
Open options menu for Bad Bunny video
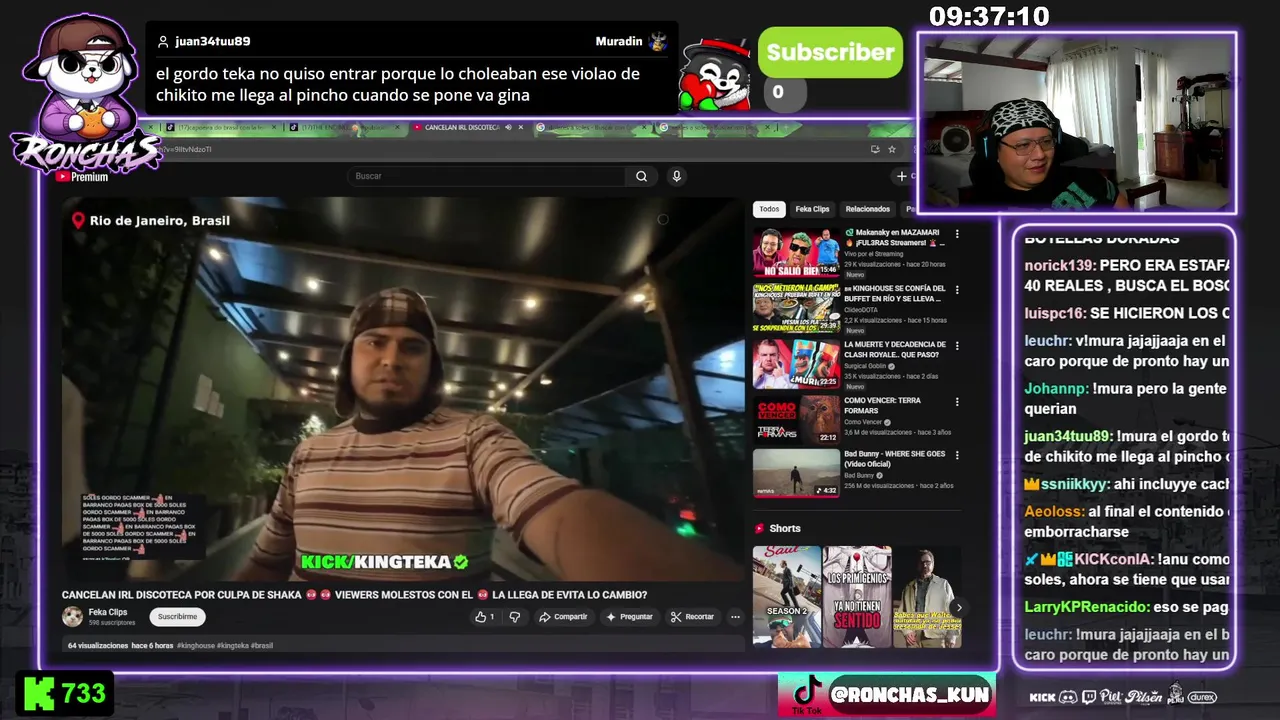957,455
